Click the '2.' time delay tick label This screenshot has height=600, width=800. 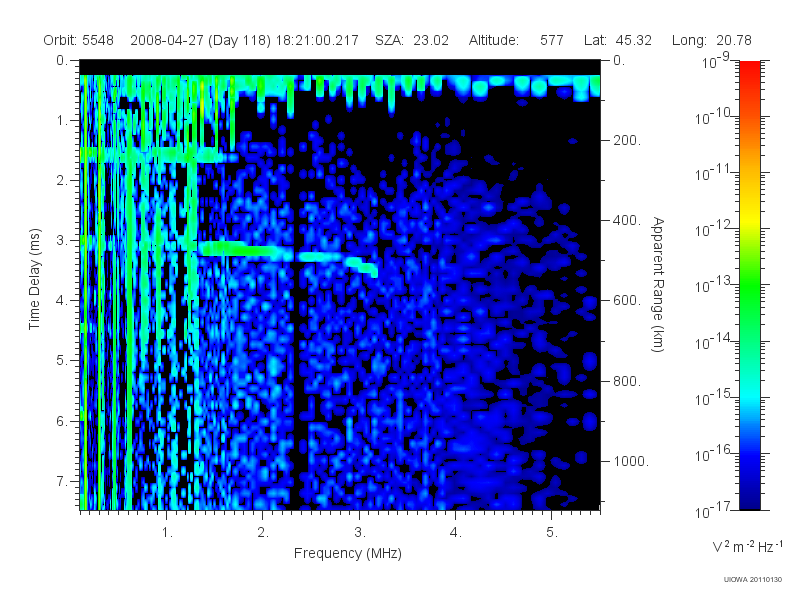(62, 181)
